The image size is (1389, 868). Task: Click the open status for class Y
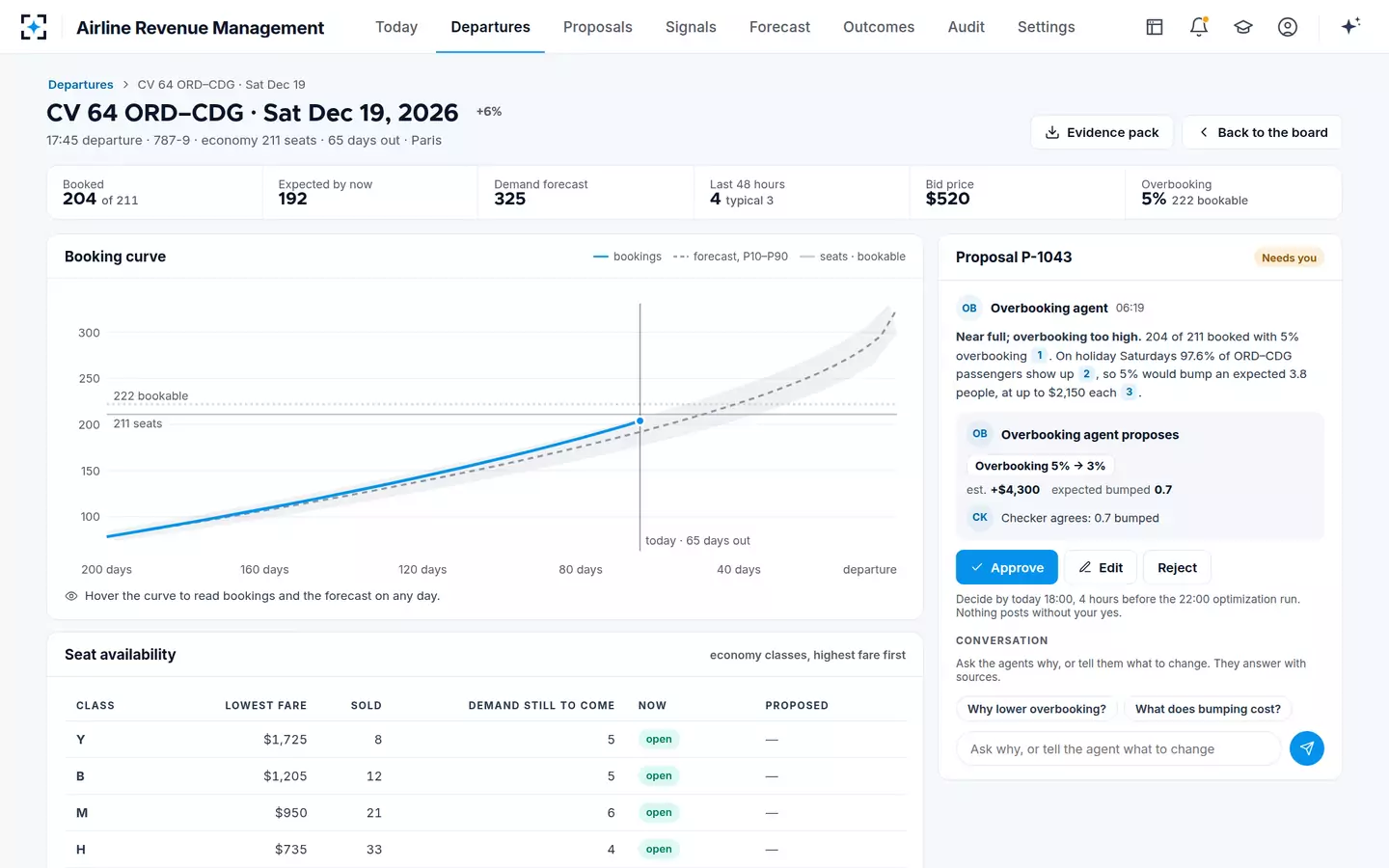[659, 740]
